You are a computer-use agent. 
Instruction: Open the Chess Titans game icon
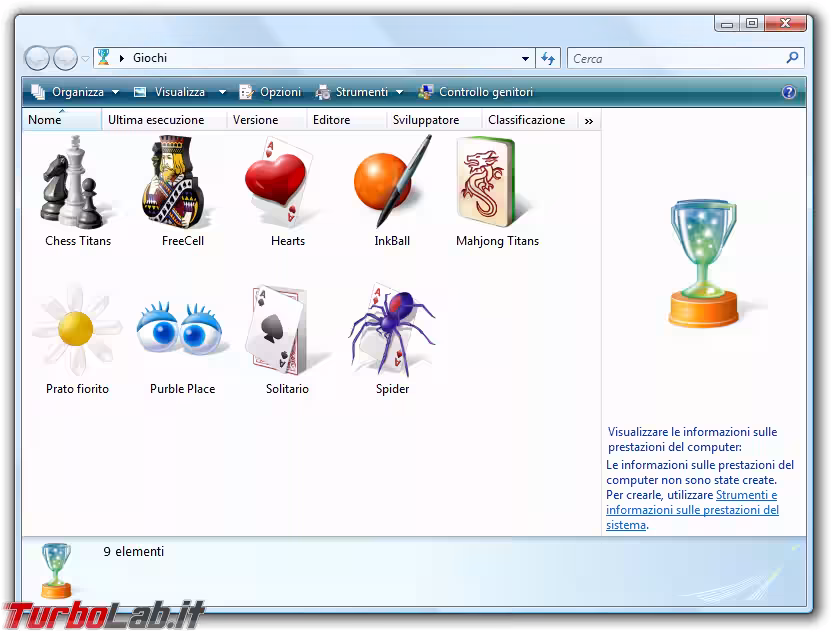click(74, 181)
